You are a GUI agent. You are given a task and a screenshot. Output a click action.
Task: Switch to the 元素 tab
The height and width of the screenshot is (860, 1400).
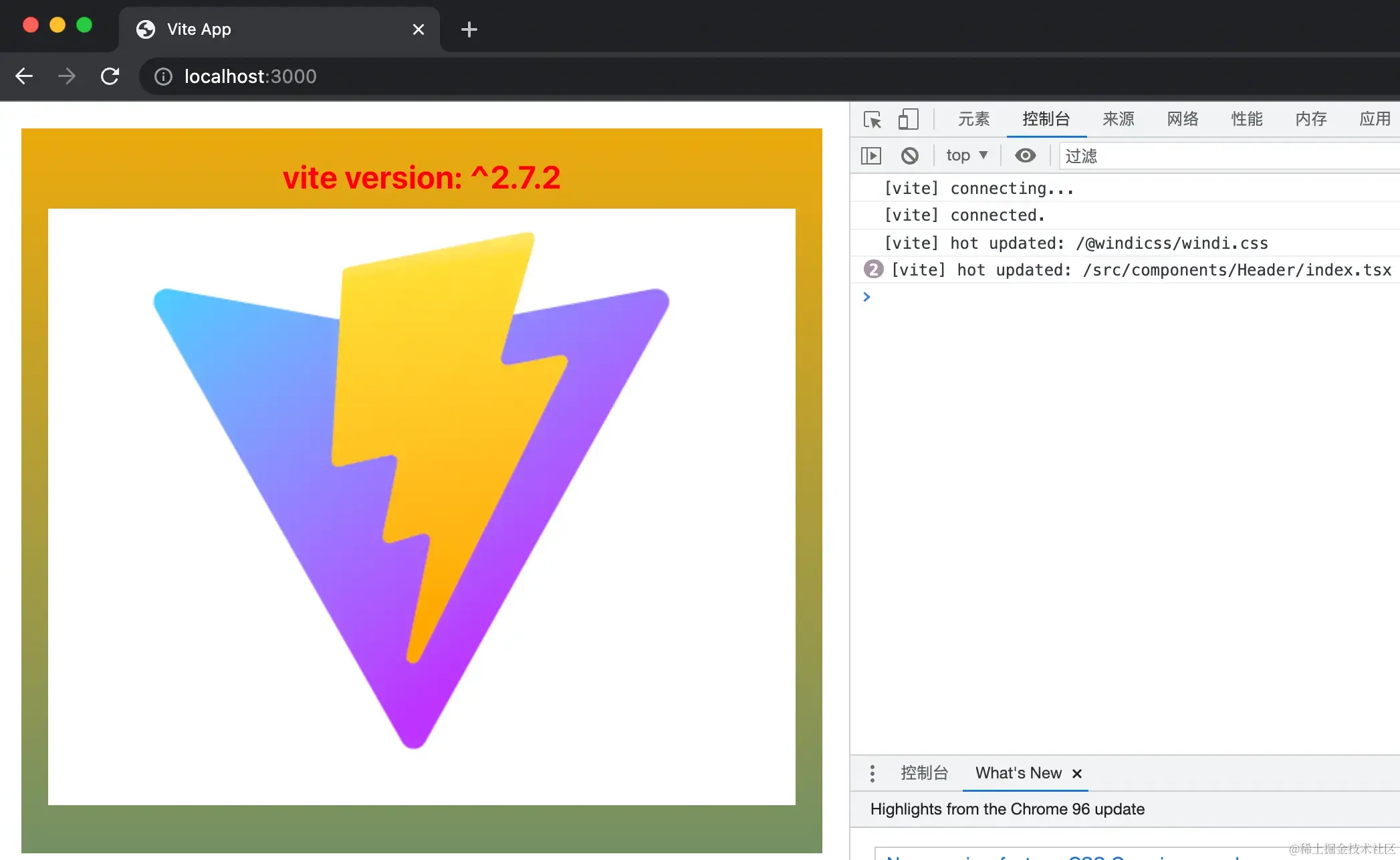click(973, 120)
